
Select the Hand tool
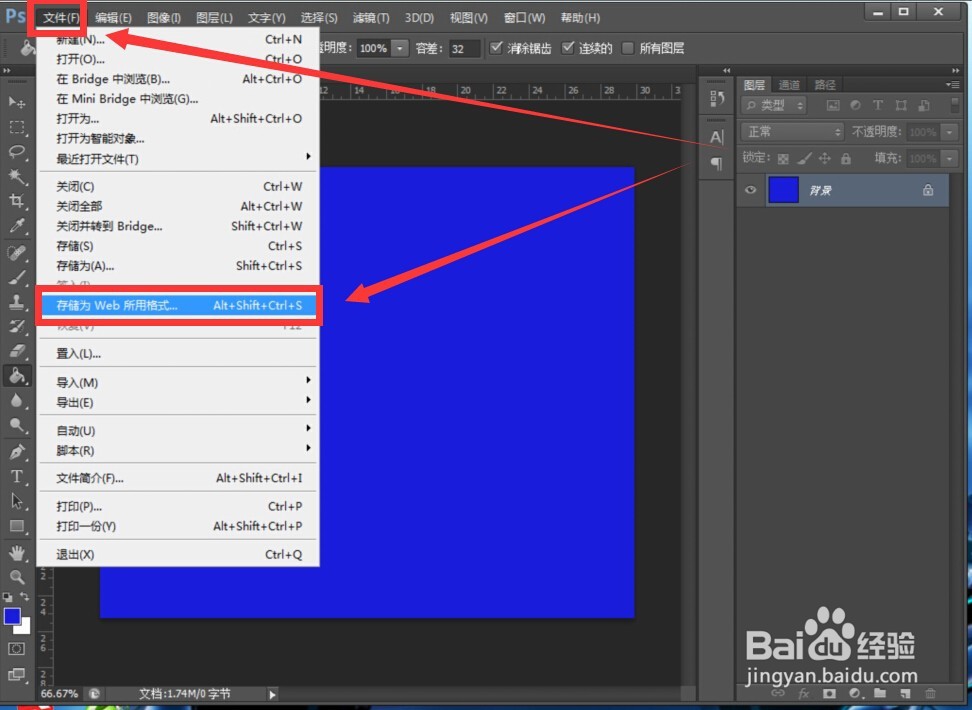click(17, 552)
